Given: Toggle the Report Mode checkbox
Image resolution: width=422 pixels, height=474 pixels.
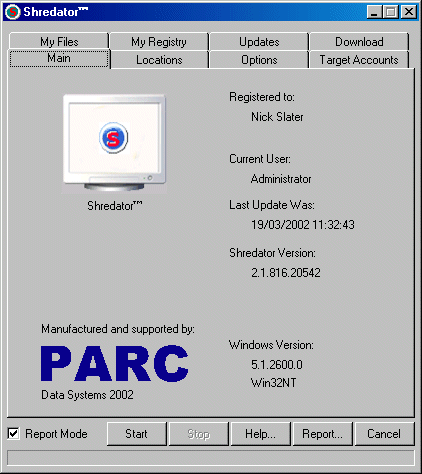Looking at the screenshot, I should (x=13, y=433).
